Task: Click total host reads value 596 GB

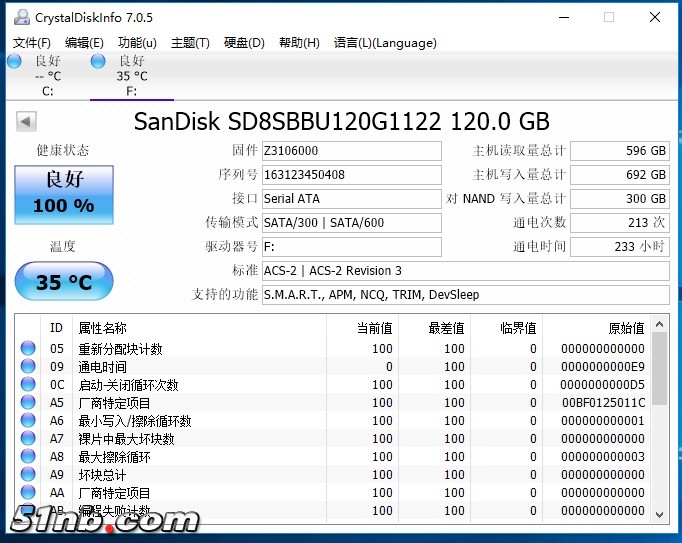Action: [x=620, y=151]
